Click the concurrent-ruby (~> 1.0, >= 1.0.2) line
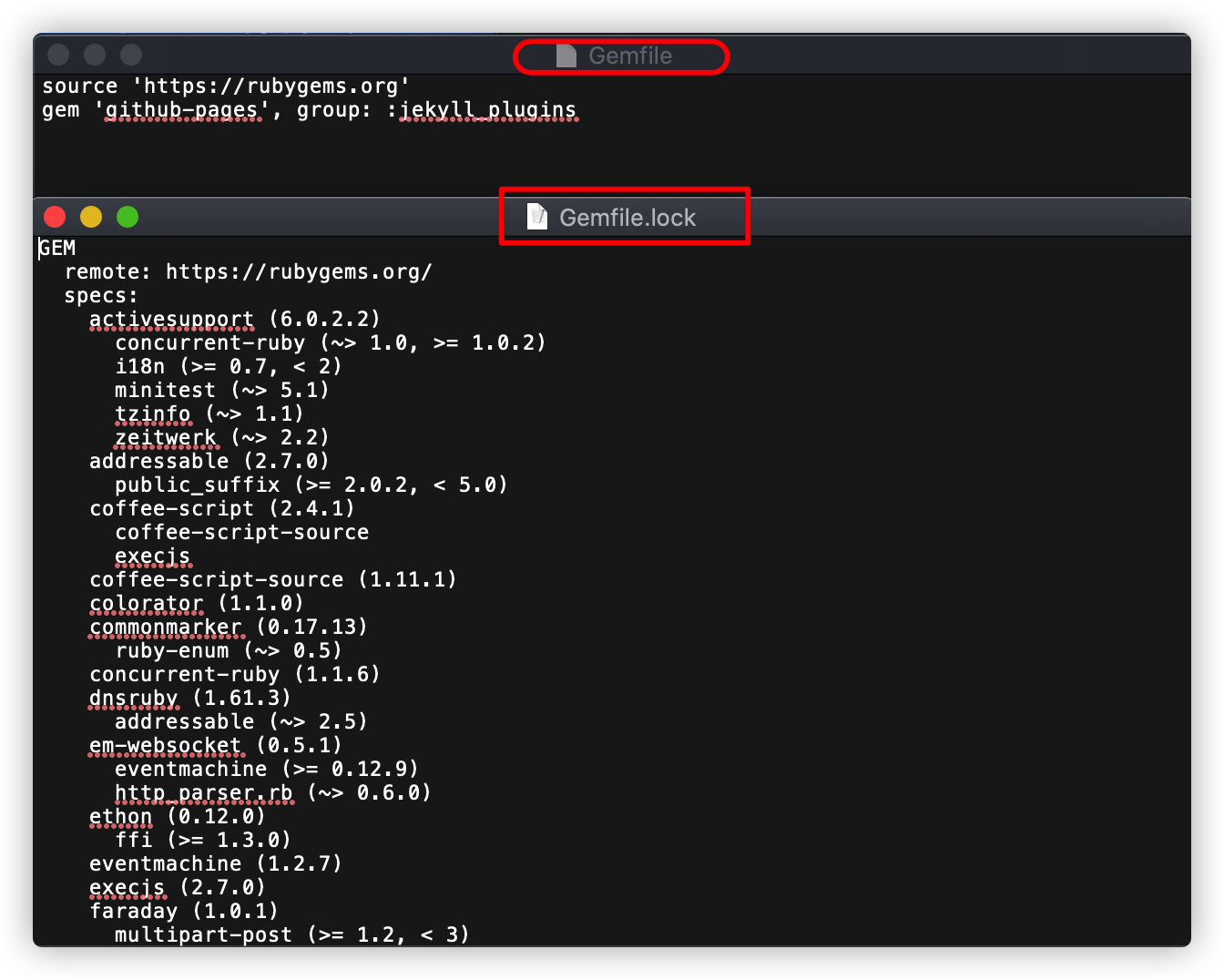This screenshot has height=980, width=1224. (331, 343)
